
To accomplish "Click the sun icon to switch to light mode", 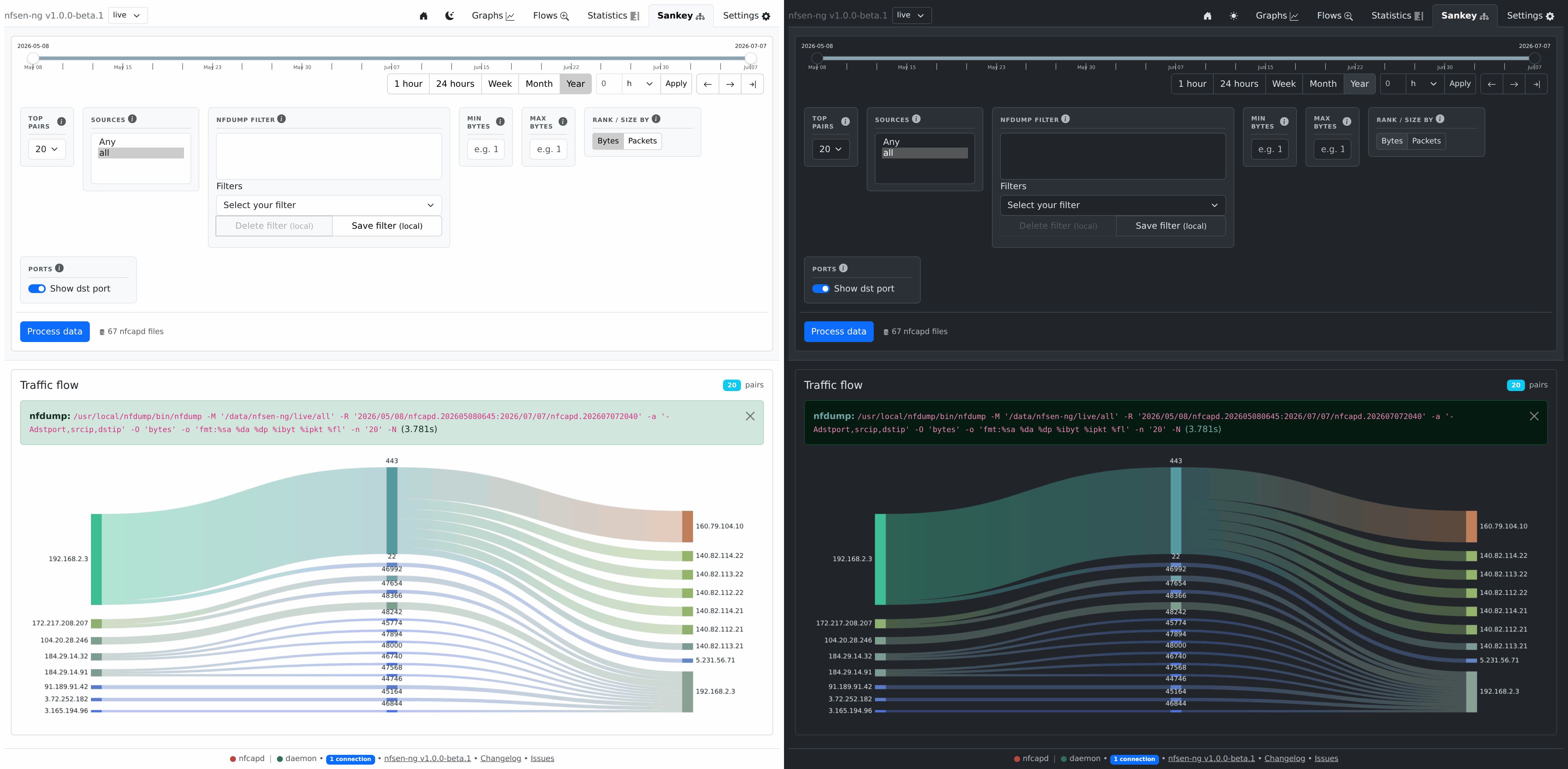I will pos(1233,16).
